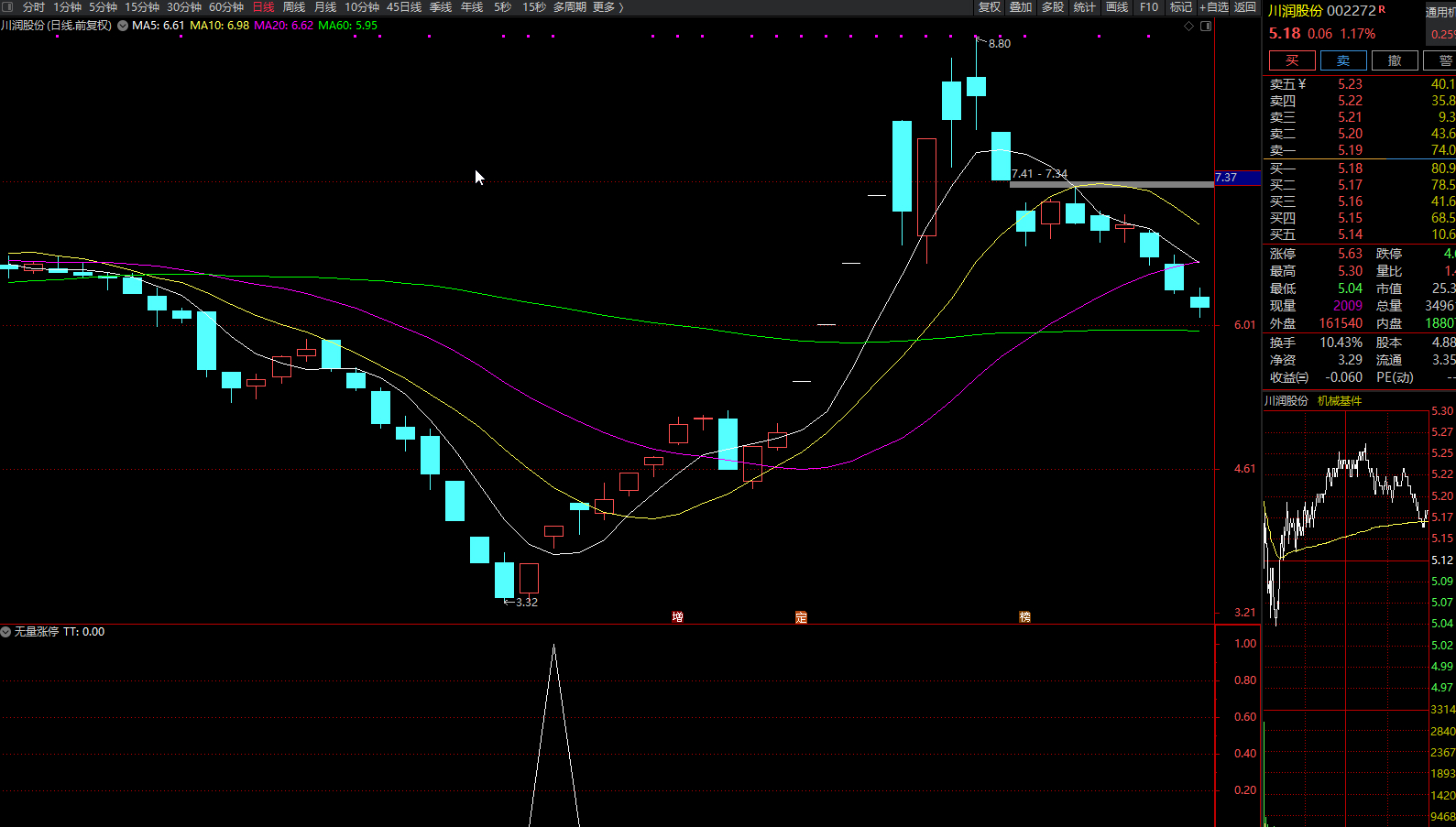1456x827 pixels.
Task: Click the R margin-trading badge
Action: pos(1382,8)
